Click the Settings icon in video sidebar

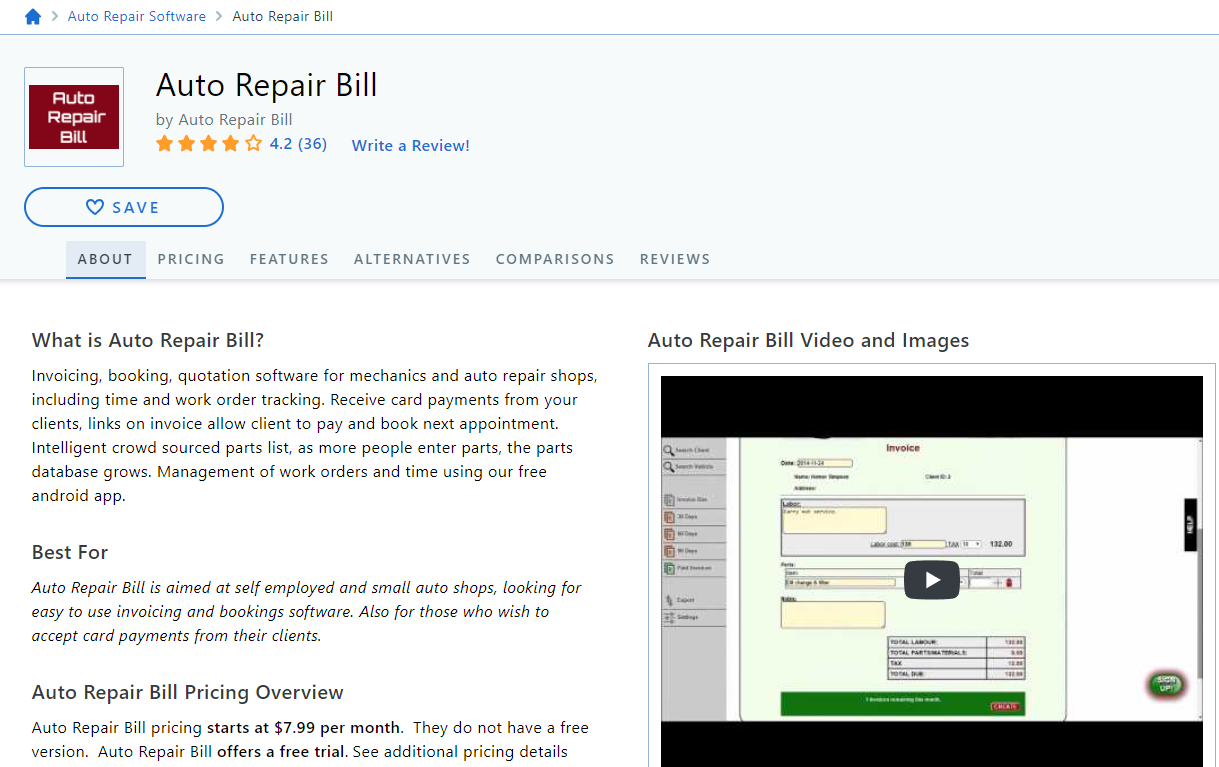(670, 617)
